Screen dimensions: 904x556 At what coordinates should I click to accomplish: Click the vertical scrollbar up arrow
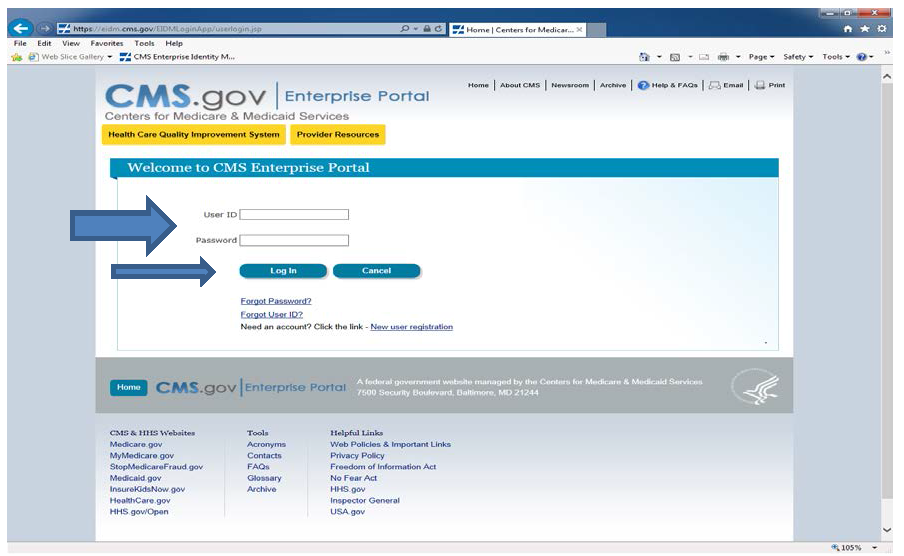tap(887, 76)
